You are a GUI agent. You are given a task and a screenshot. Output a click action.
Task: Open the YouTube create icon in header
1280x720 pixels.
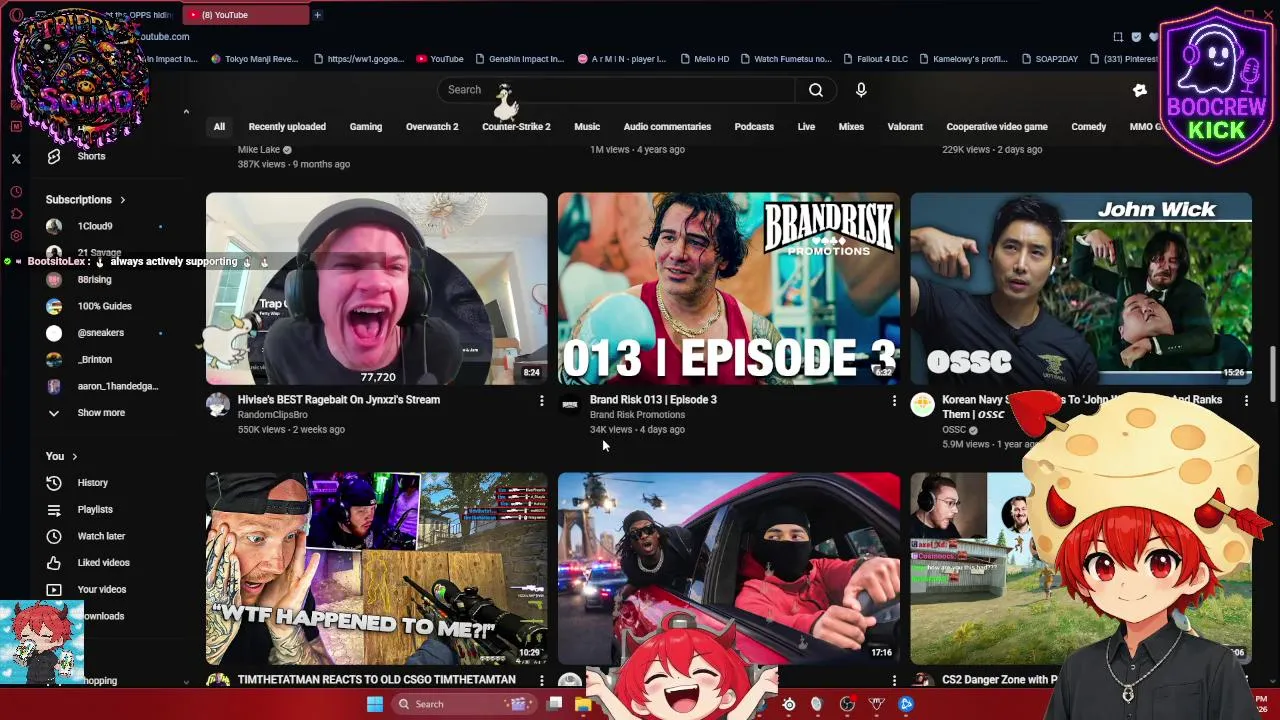[x=1140, y=90]
